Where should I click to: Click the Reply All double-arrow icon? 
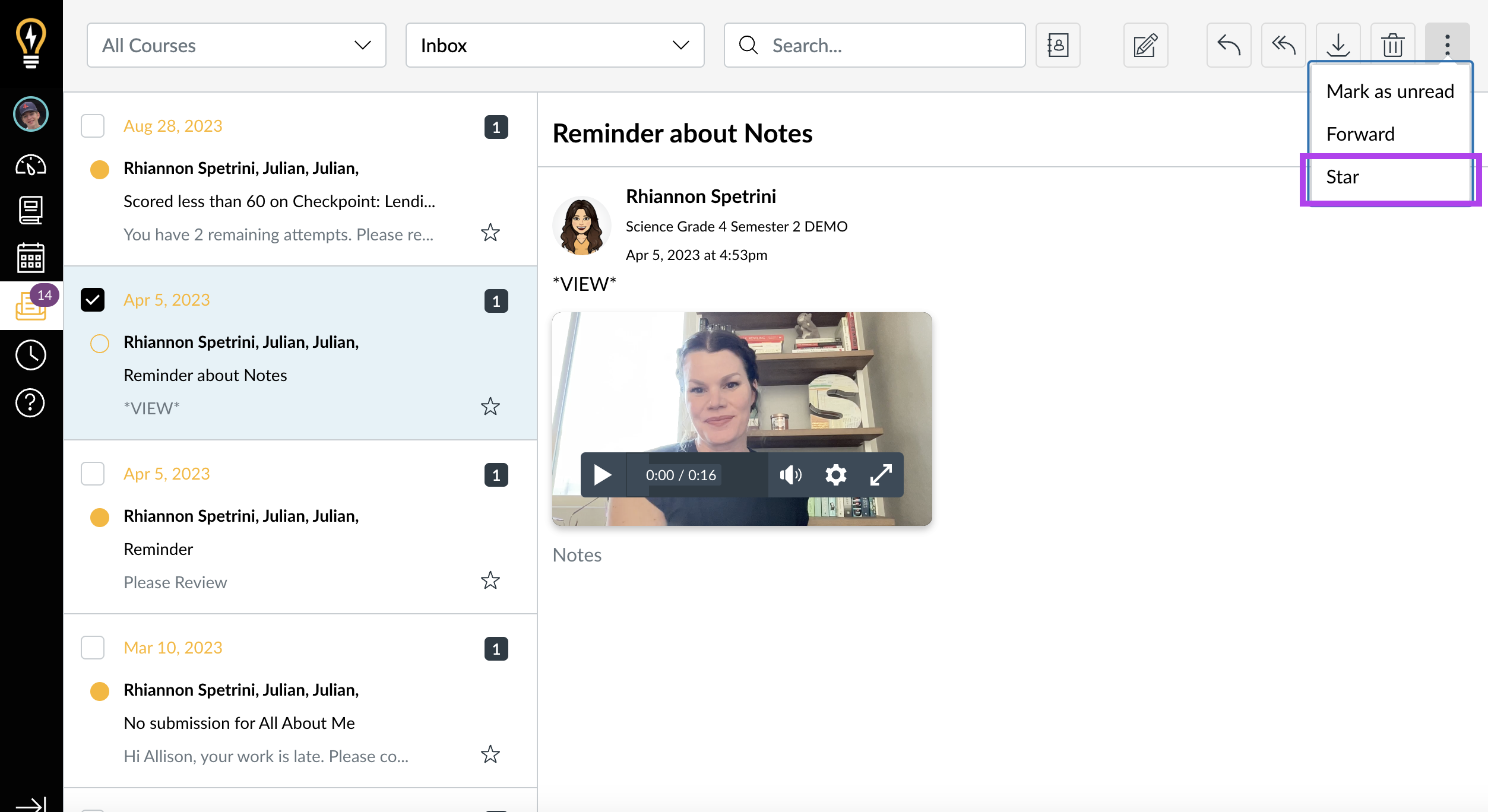[1283, 45]
